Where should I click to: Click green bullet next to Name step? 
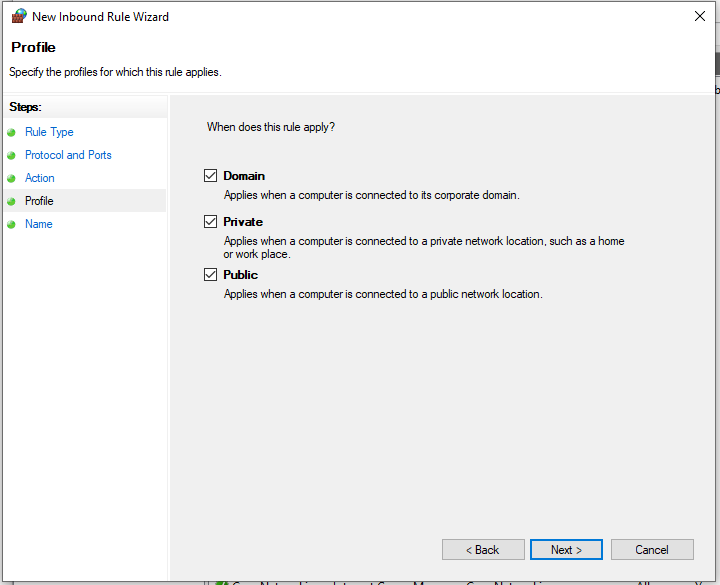point(12,224)
